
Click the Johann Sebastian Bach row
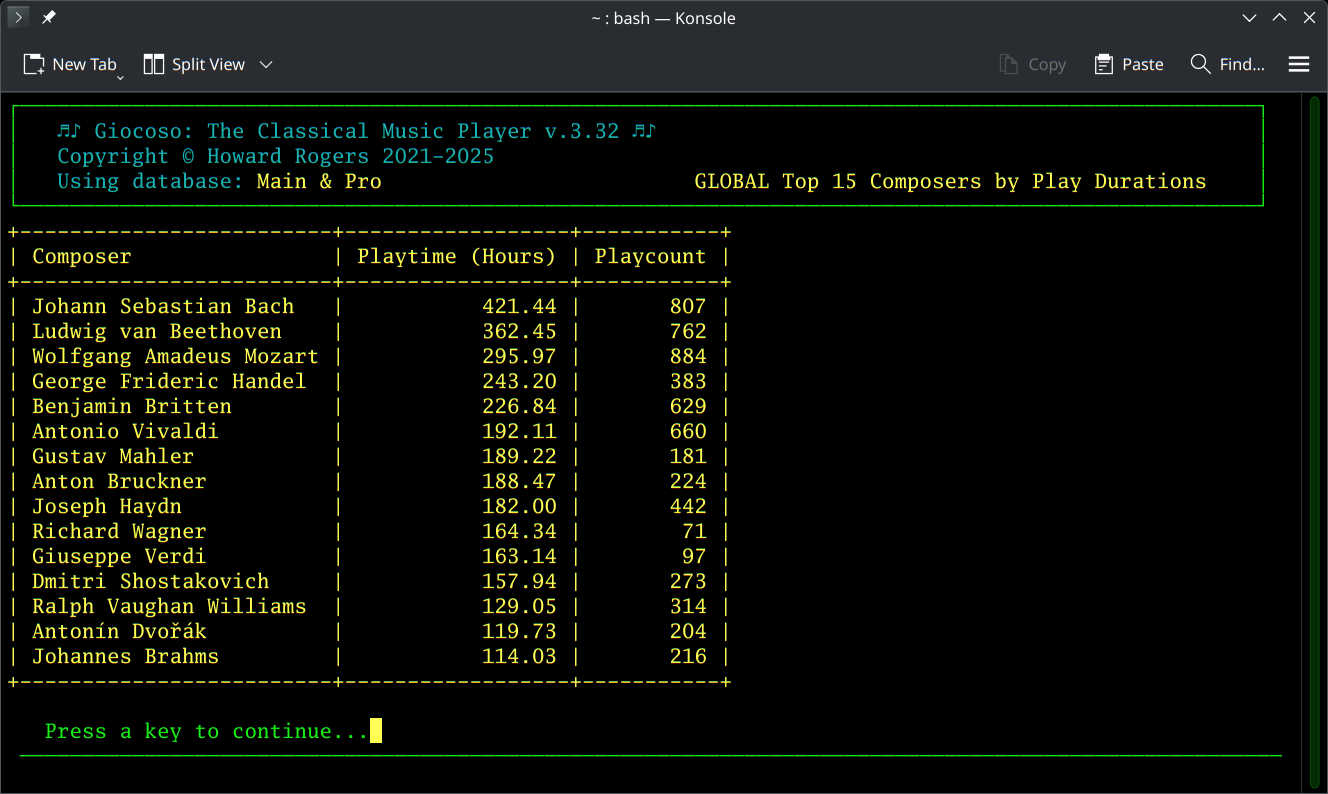click(163, 306)
